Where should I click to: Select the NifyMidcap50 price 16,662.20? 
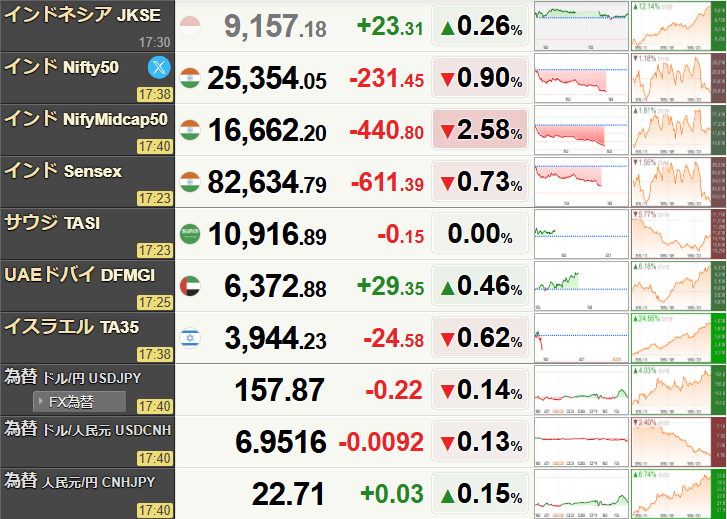(267, 130)
